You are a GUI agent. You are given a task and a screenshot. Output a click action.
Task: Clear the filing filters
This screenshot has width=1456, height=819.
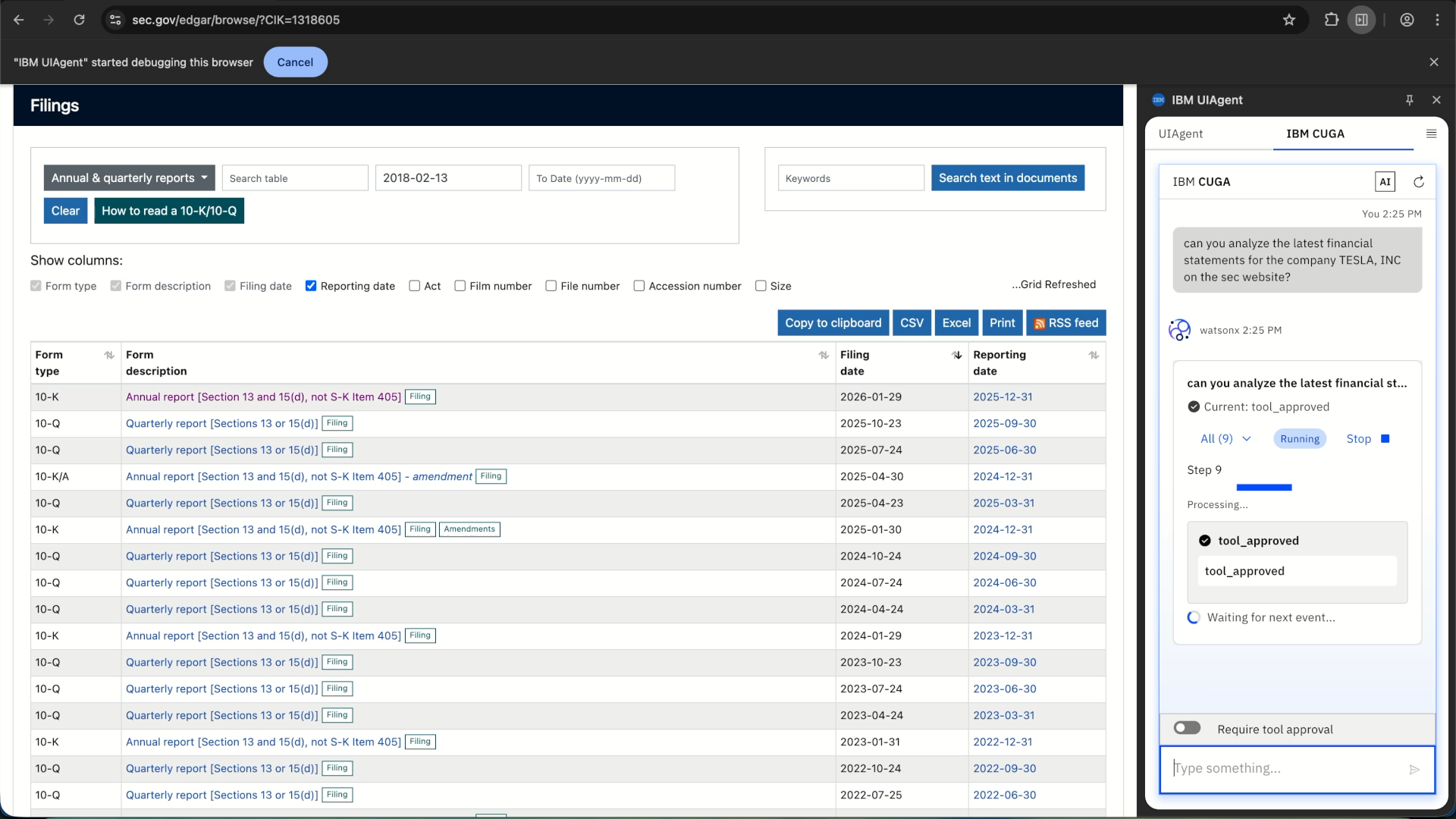coord(66,211)
